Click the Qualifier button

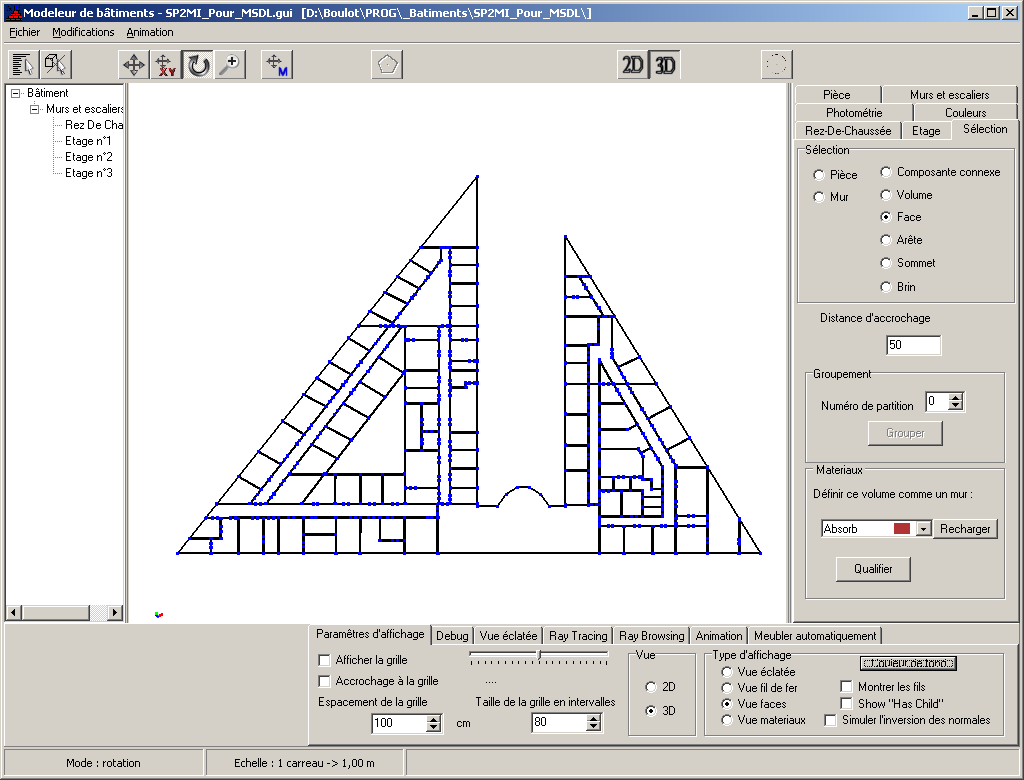tap(874, 569)
